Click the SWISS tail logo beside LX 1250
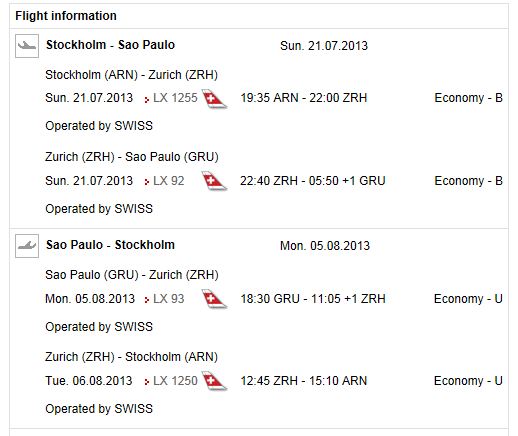The image size is (518, 436). click(214, 381)
